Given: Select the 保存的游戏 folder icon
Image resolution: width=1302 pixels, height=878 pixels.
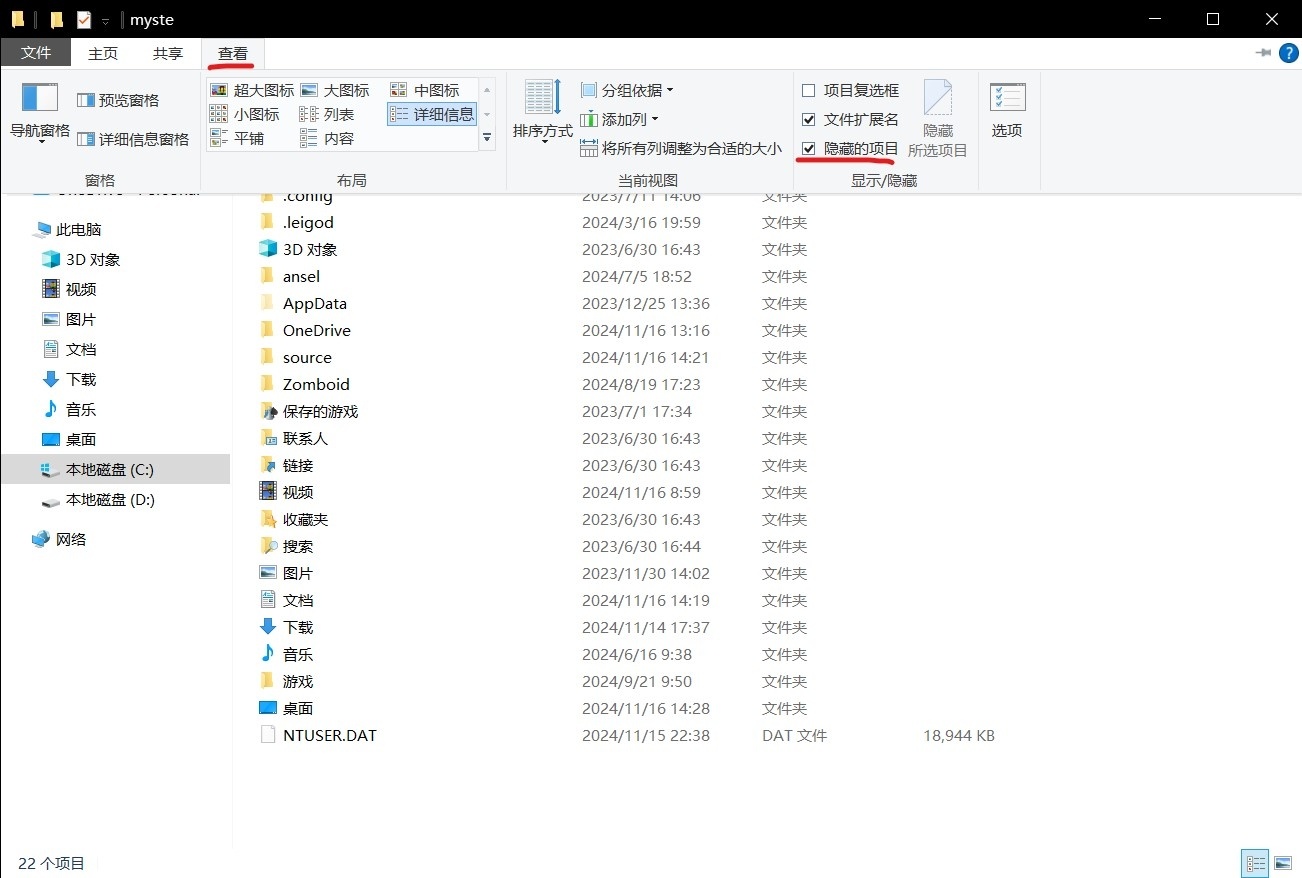Looking at the screenshot, I should [x=268, y=411].
